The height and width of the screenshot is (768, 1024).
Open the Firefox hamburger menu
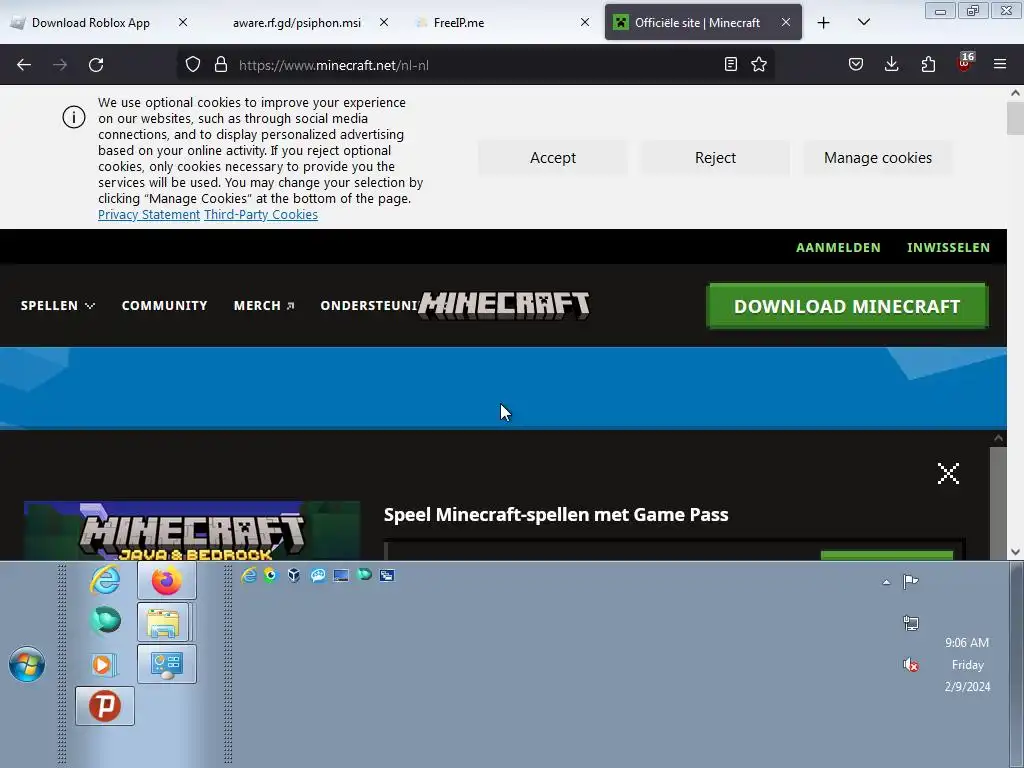pyautogui.click(x=1000, y=64)
